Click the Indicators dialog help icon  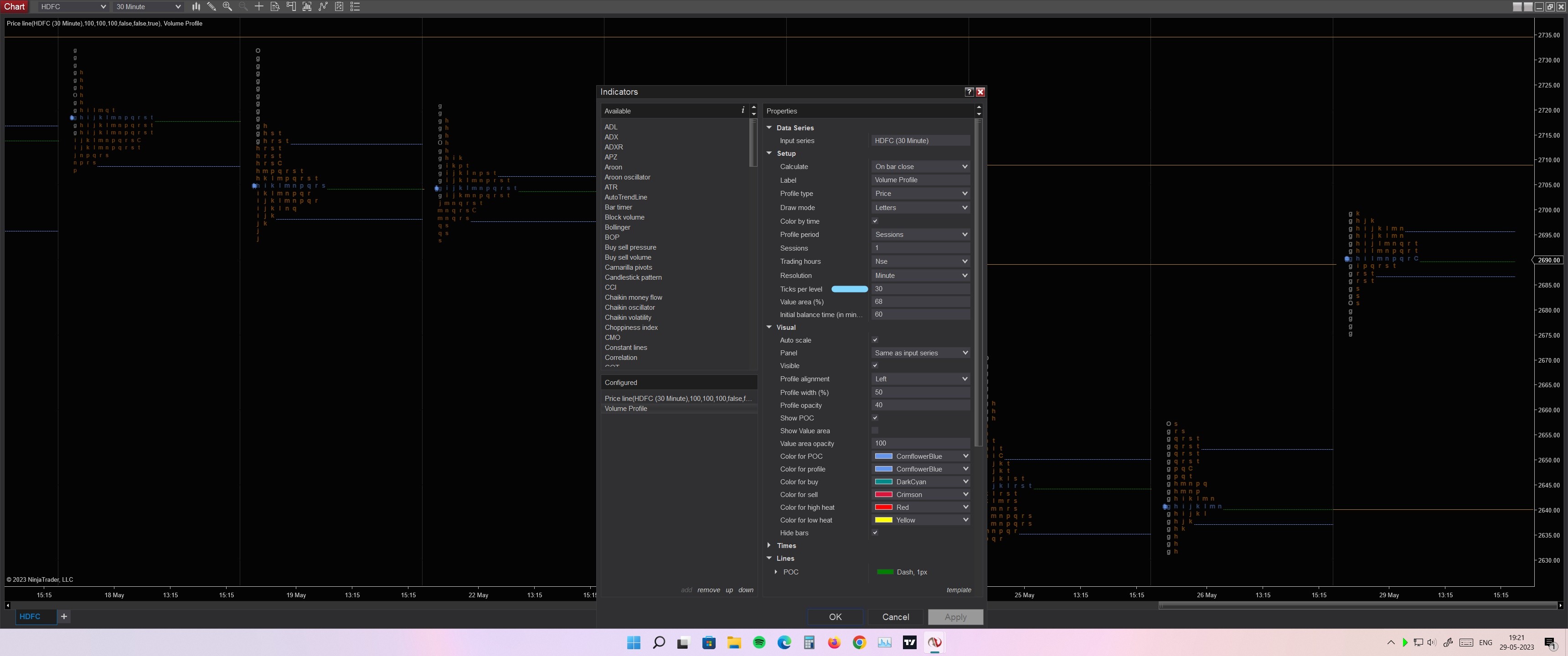969,92
